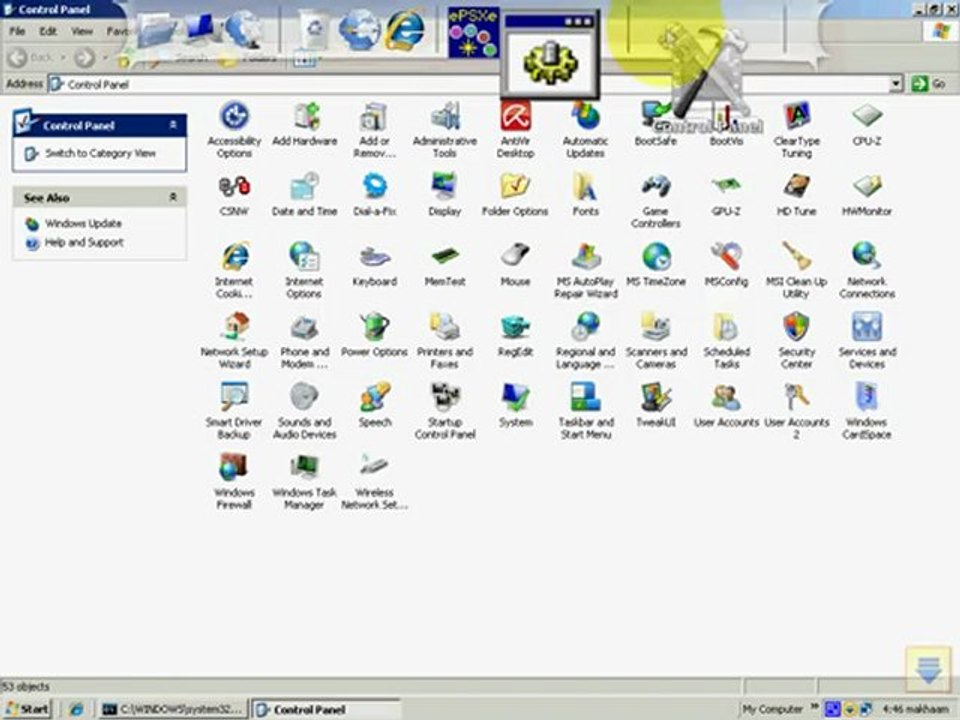This screenshot has width=960, height=720.
Task: Open Security Center icon
Action: [797, 340]
